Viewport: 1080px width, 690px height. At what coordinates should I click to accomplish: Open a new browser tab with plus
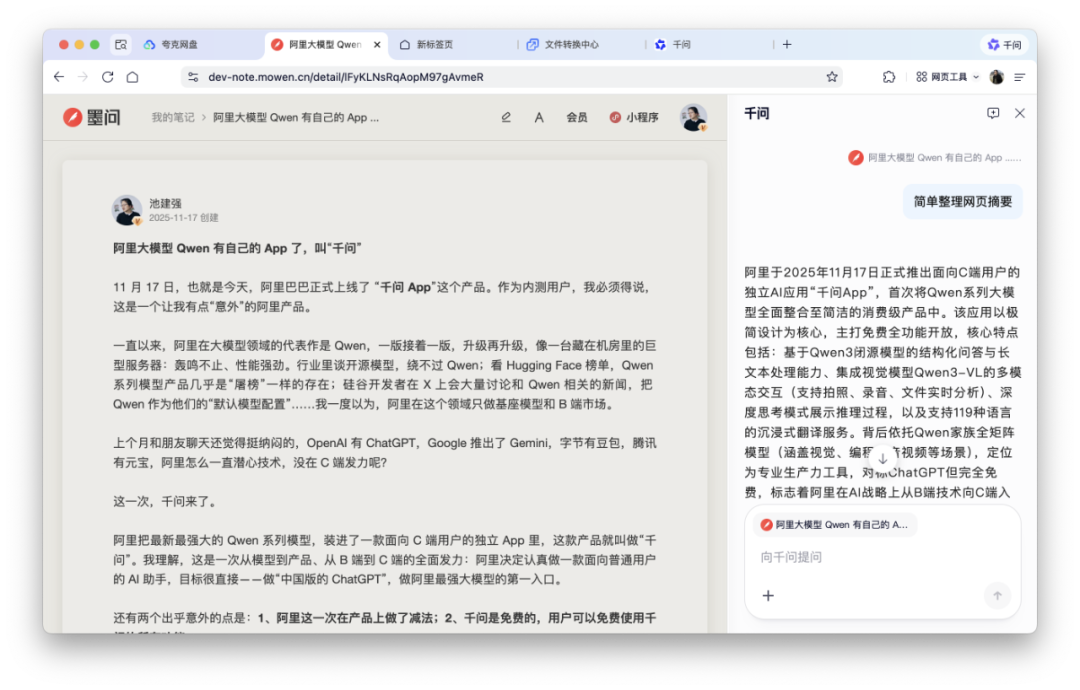787,45
